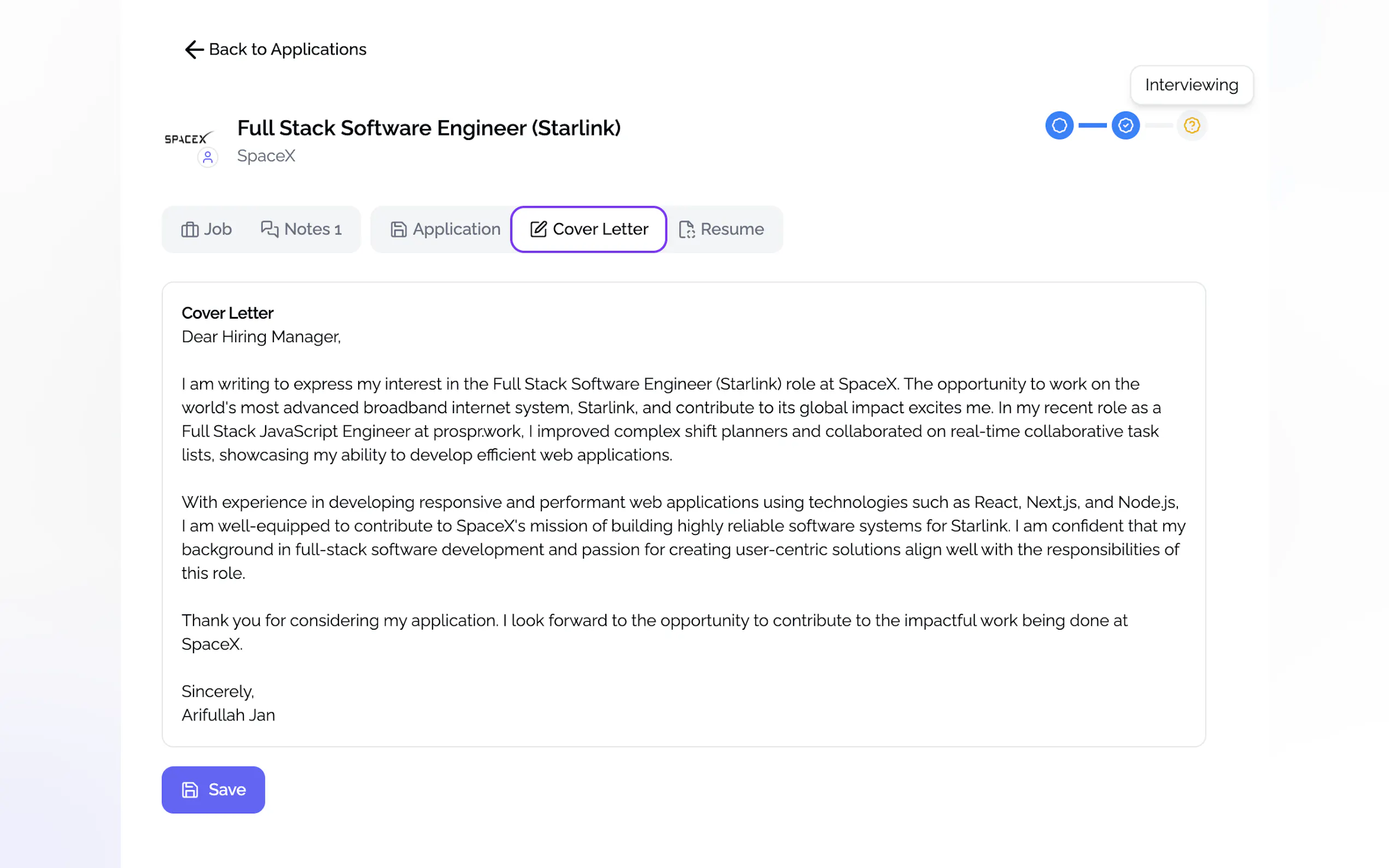The width and height of the screenshot is (1389, 868).
Task: Click the first blue status step circle
Action: [1059, 125]
